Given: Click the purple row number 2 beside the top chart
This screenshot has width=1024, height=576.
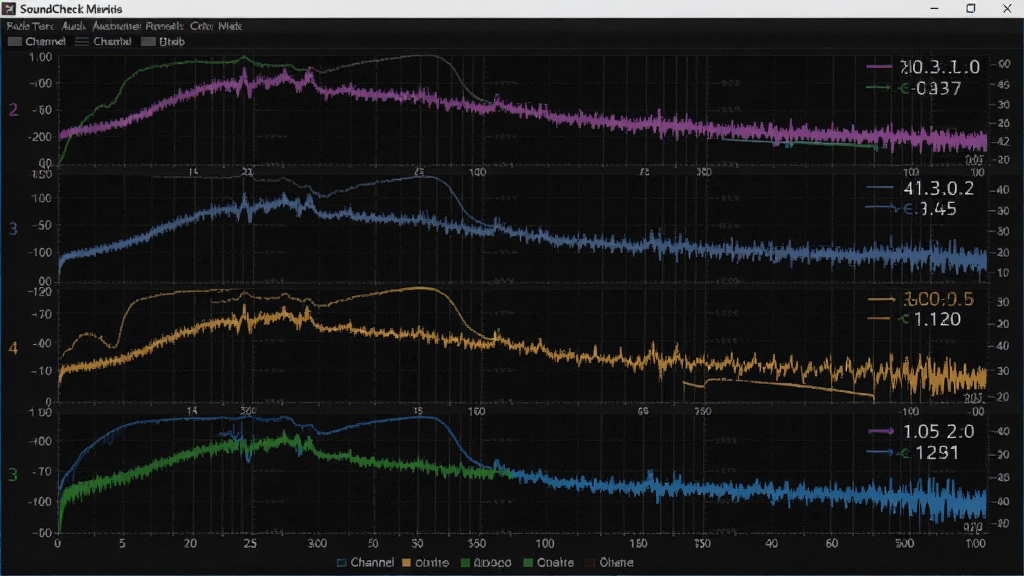Looking at the screenshot, I should (13, 110).
